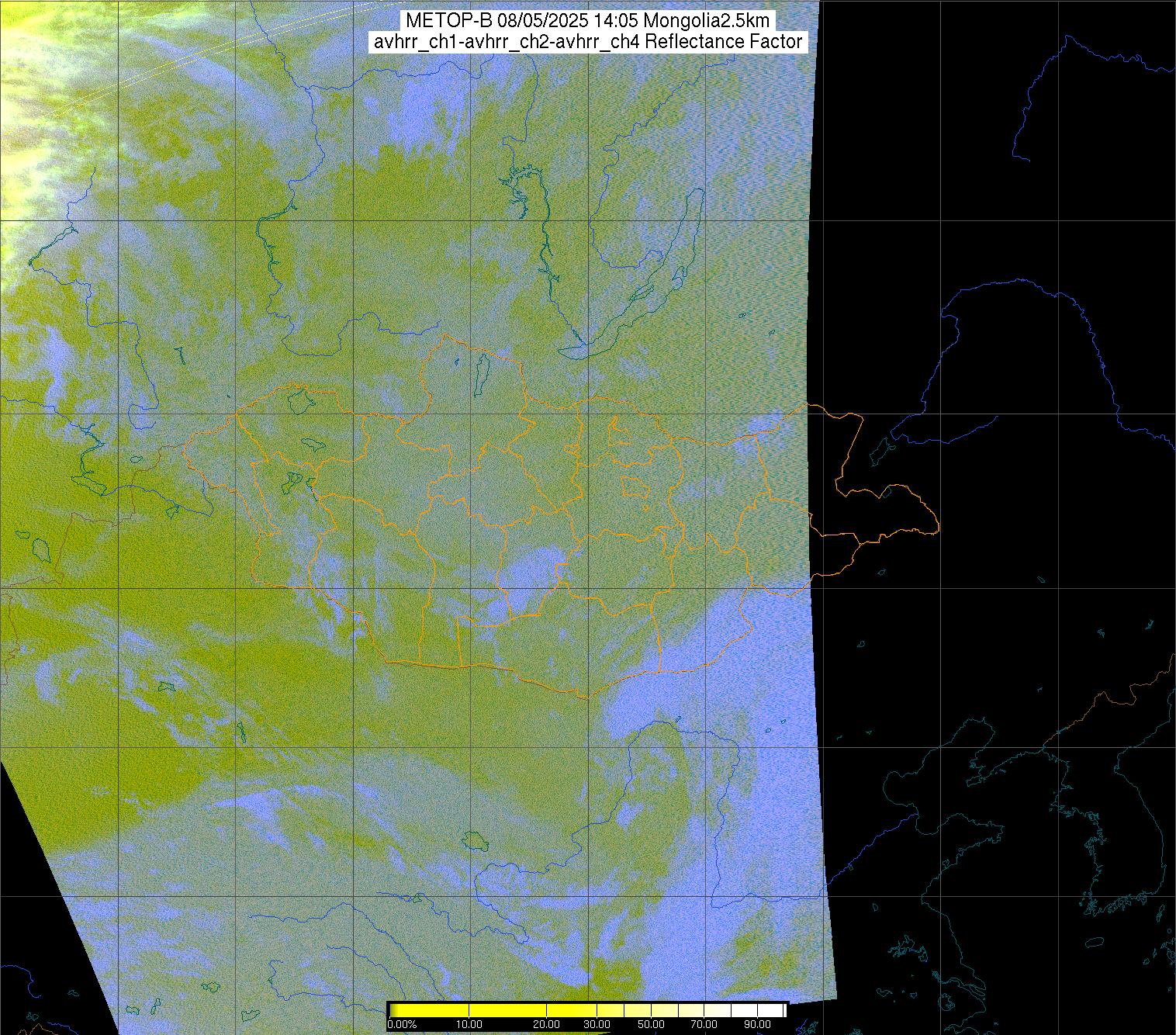
Task: Click the avhrr_ch1-avhrr_ch2-avhrr_ch4 Reflectance Factor caption
Action: click(587, 42)
